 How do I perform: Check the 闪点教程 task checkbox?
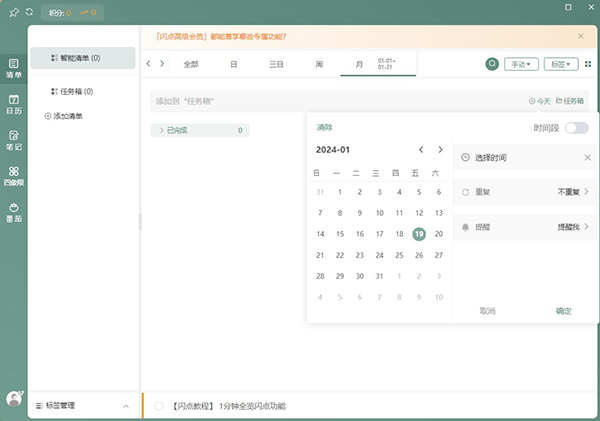tap(159, 406)
